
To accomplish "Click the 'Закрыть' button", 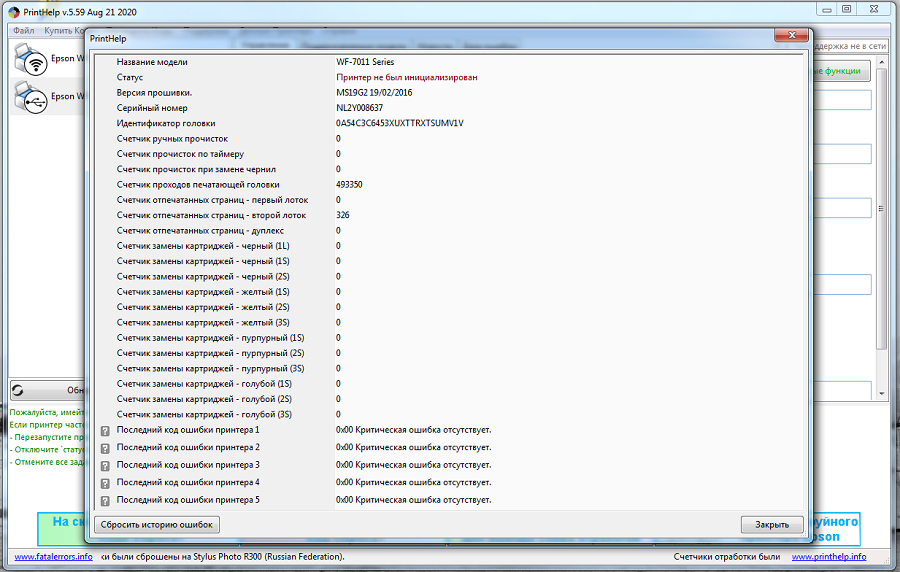I will pyautogui.click(x=771, y=524).
